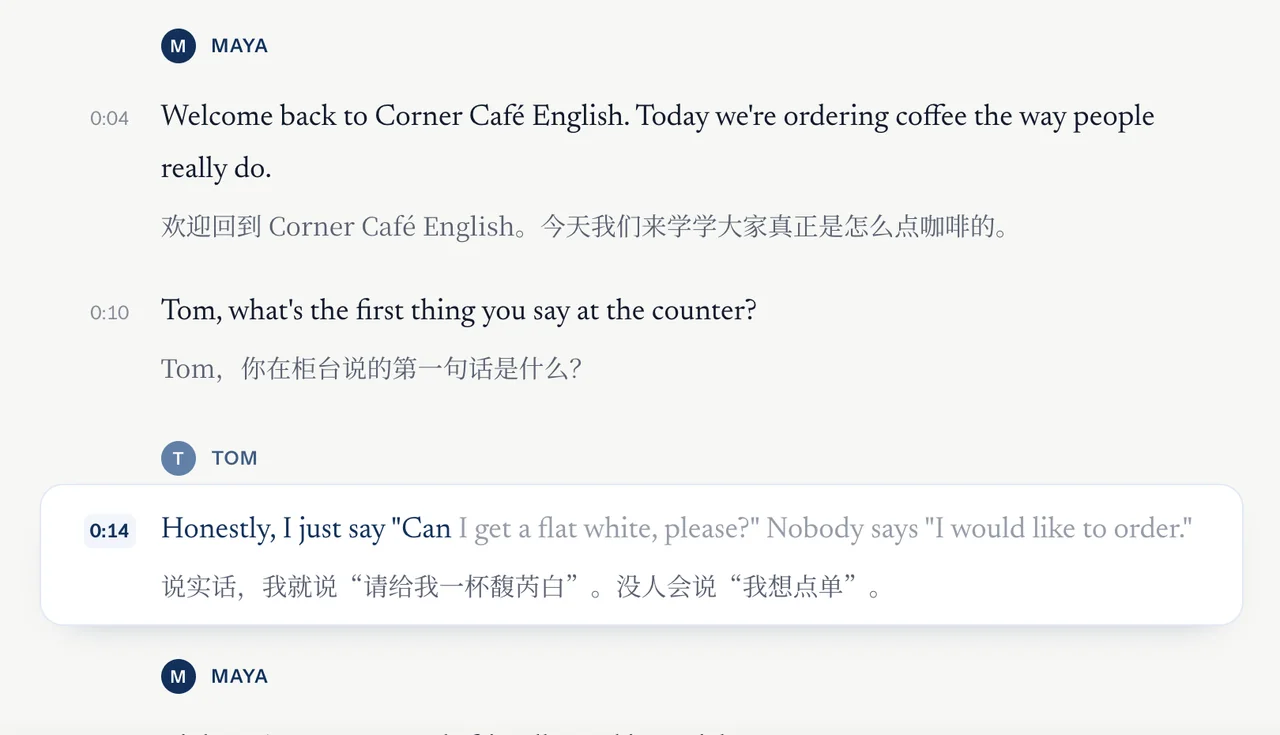Viewport: 1280px width, 735px height.
Task: Click the word "Honestly," in the active line
Action: [218, 529]
